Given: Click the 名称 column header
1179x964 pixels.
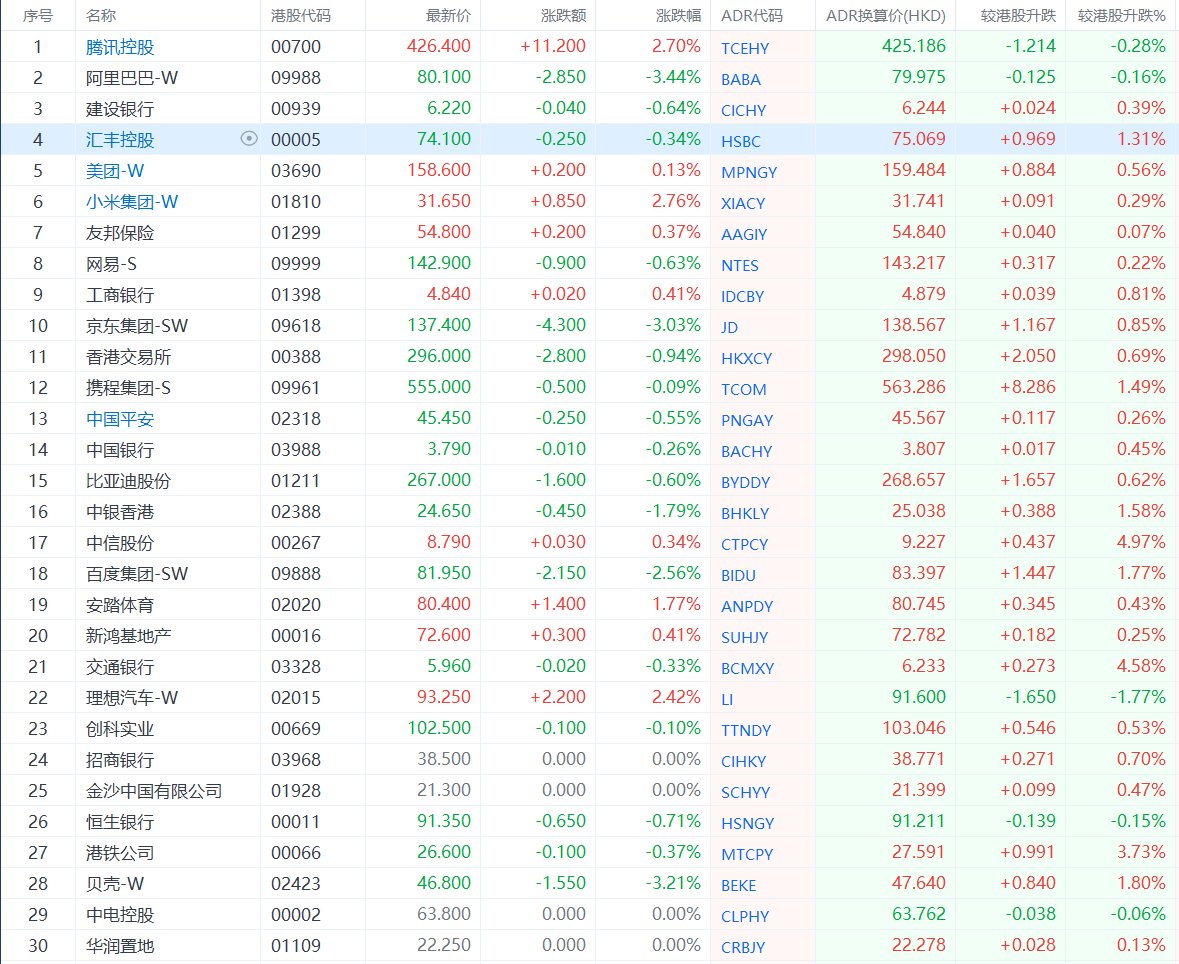Looking at the screenshot, I should (x=101, y=16).
